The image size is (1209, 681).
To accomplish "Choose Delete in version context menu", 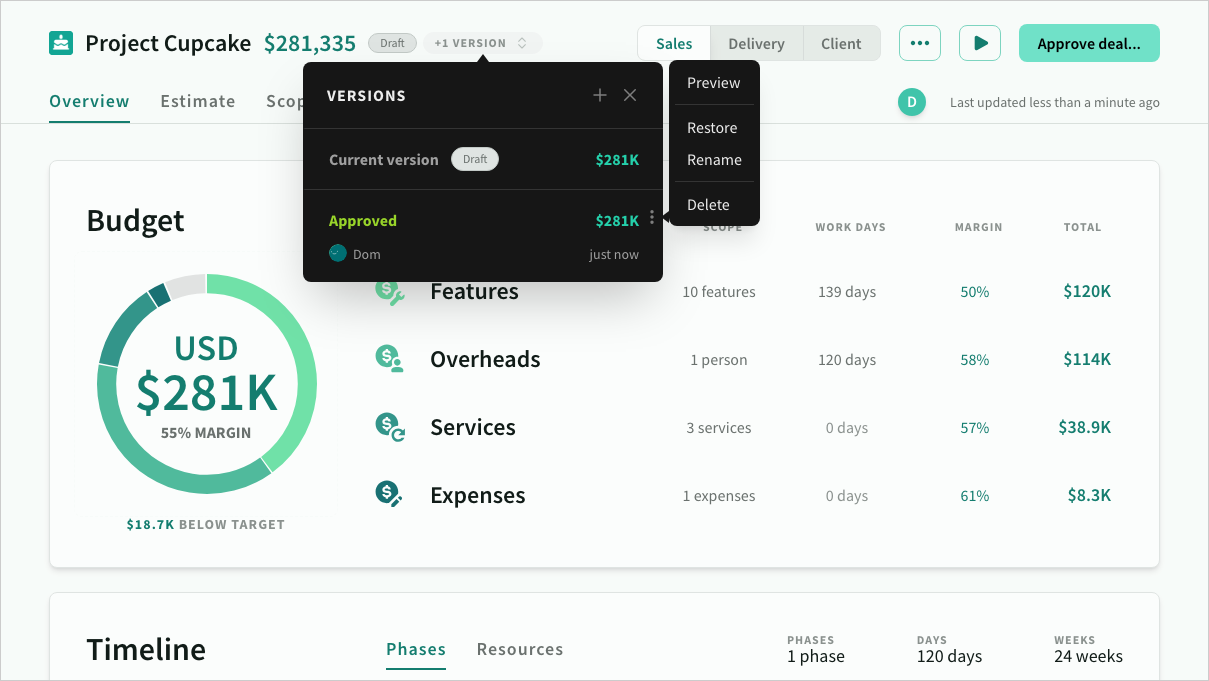I will coord(708,205).
